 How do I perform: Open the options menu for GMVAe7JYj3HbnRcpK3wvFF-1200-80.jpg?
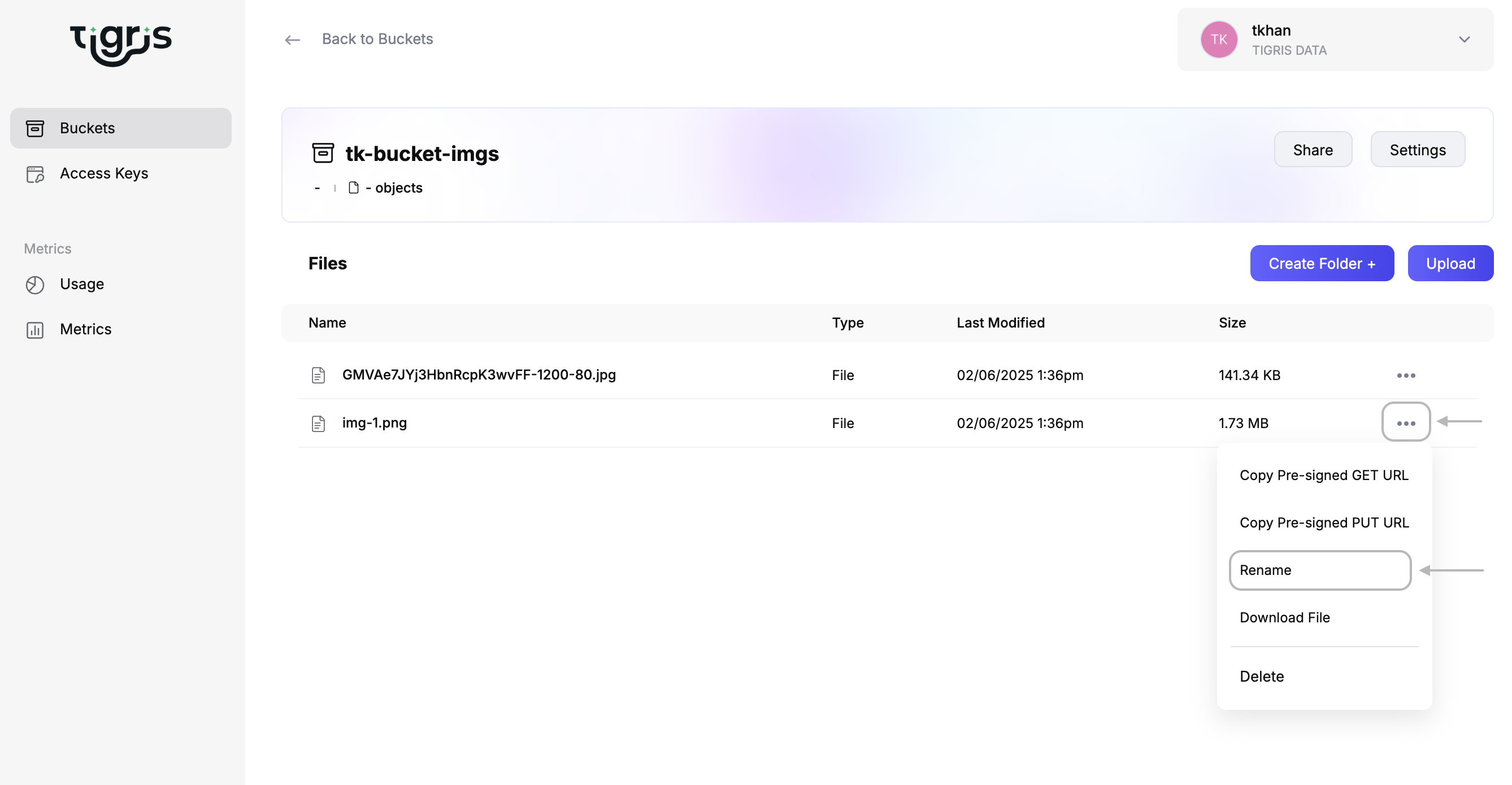pyautogui.click(x=1406, y=375)
